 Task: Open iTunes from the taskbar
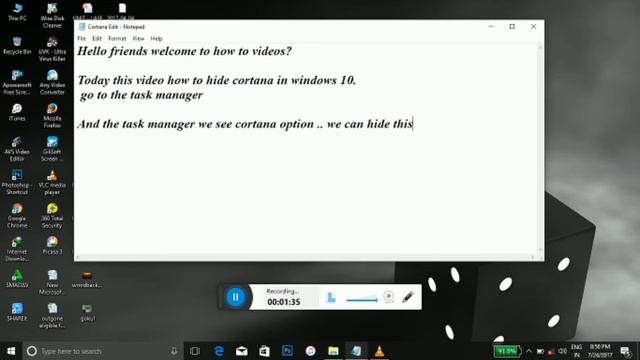click(x=310, y=351)
